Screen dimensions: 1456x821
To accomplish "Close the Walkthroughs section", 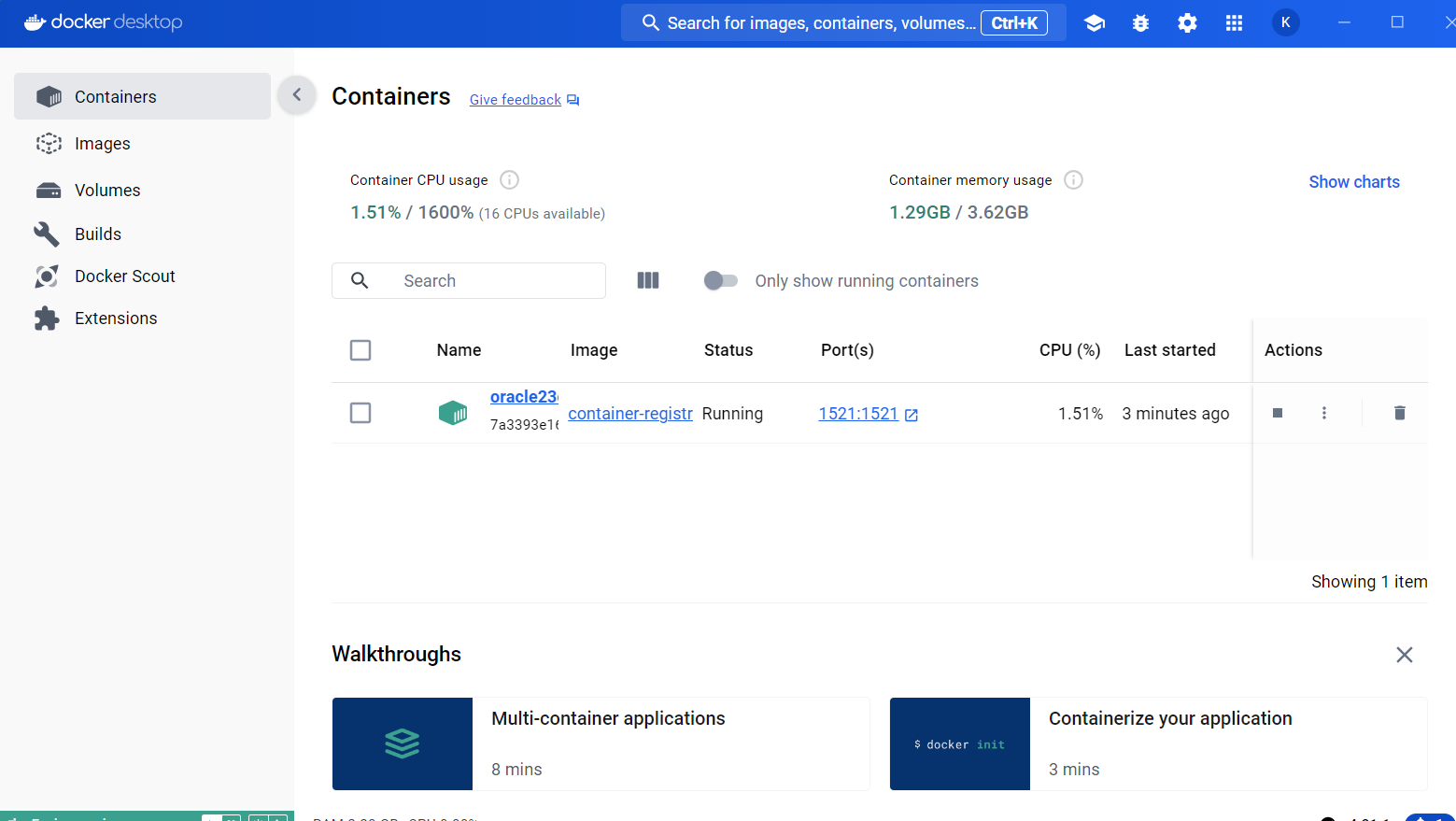I will click(1405, 655).
